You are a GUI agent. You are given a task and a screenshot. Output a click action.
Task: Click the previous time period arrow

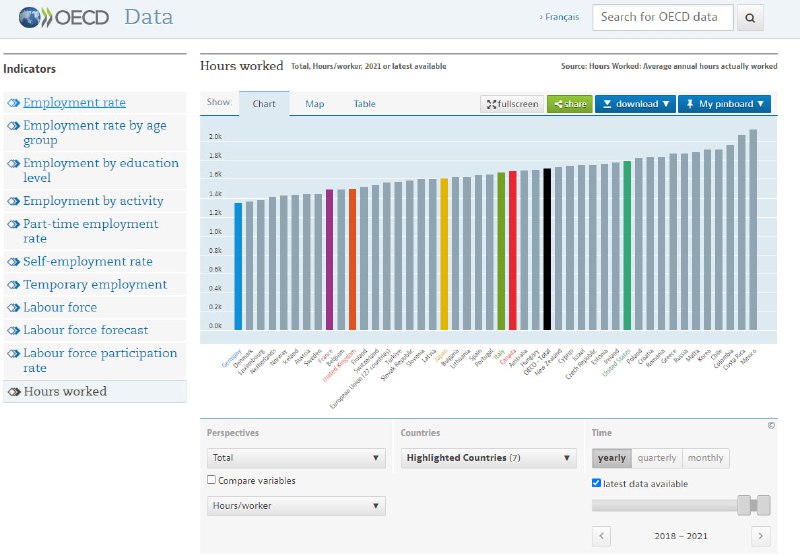point(602,536)
